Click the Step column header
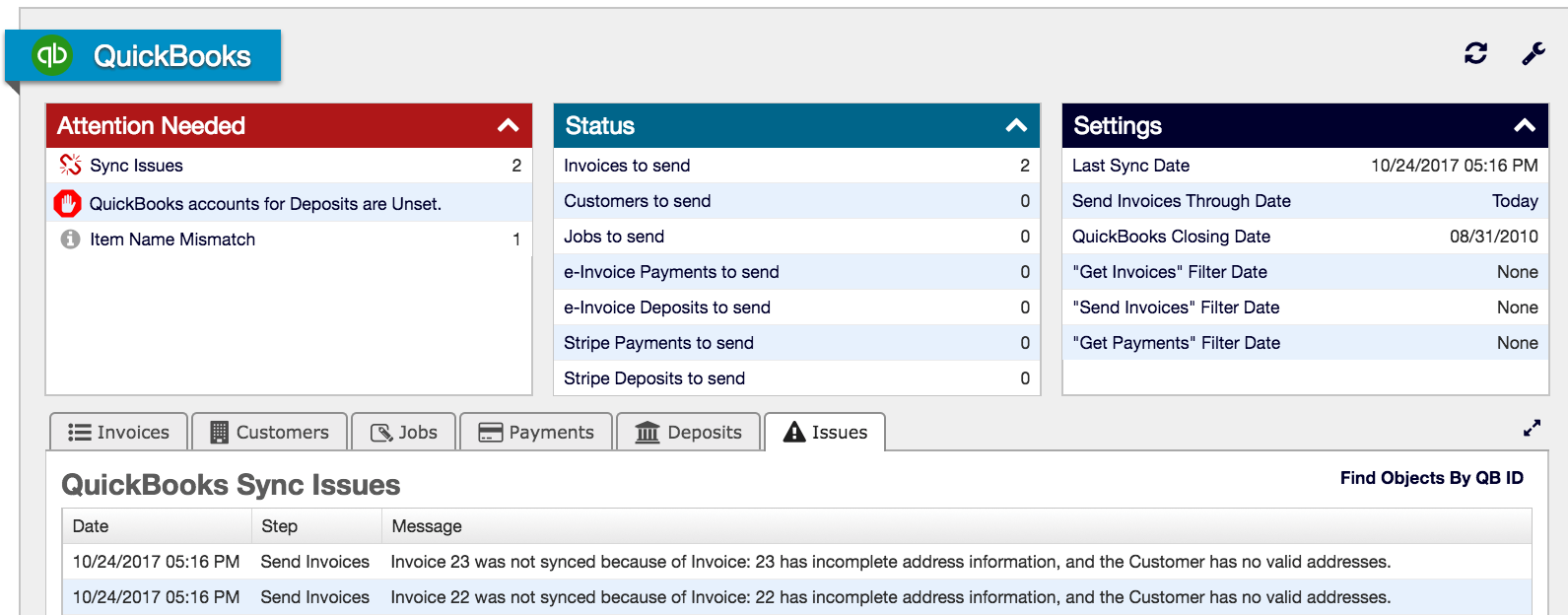1568x615 pixels. coord(317,526)
